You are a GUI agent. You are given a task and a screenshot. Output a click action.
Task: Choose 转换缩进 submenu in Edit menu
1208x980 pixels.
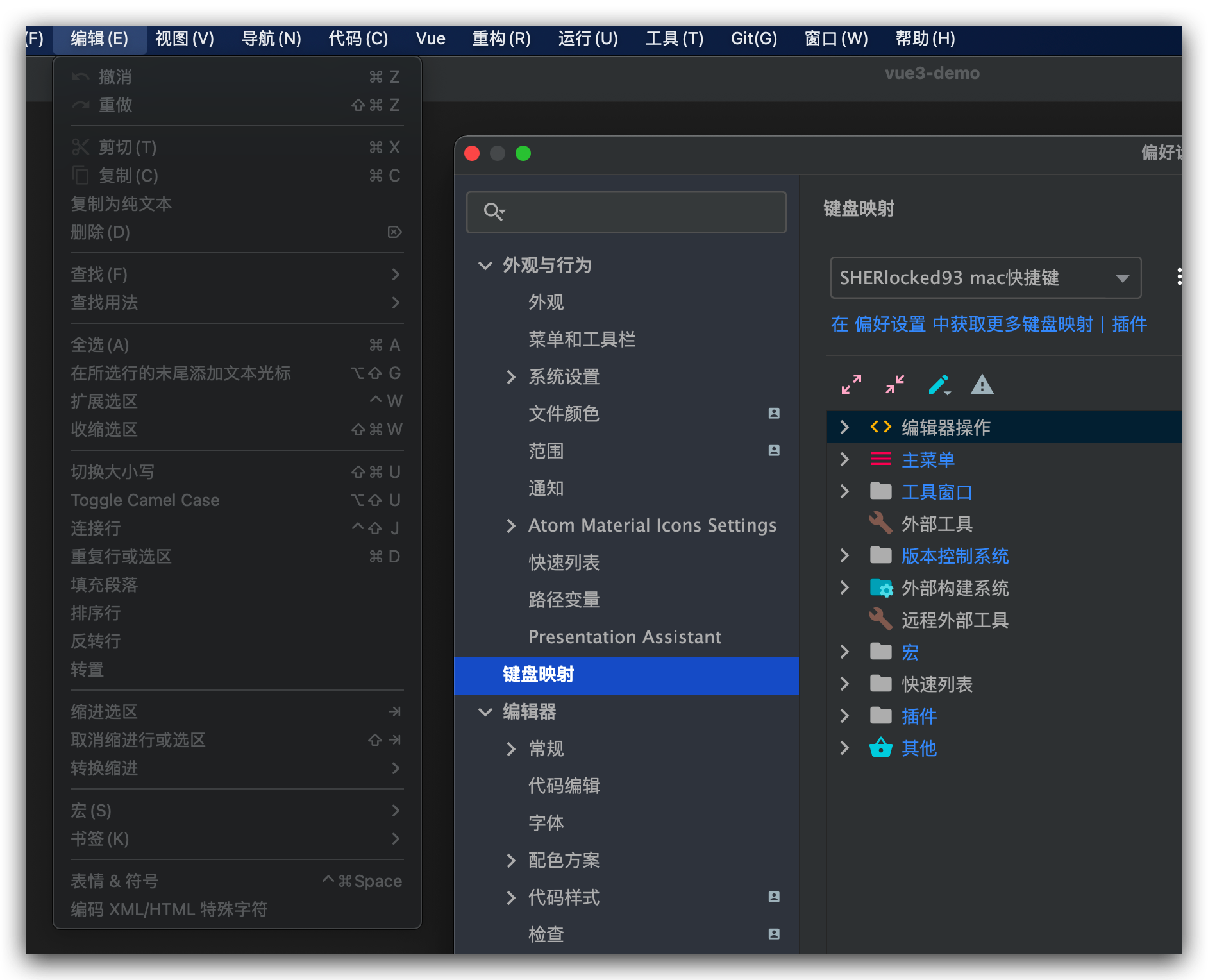click(237, 768)
